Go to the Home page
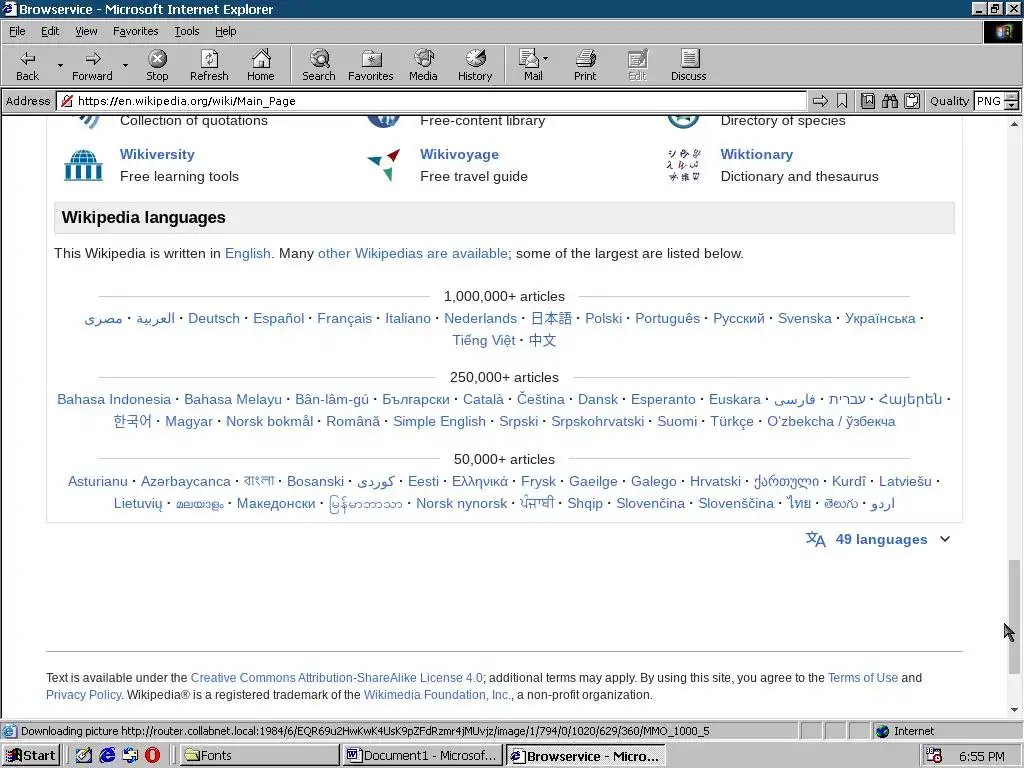 coord(261,65)
